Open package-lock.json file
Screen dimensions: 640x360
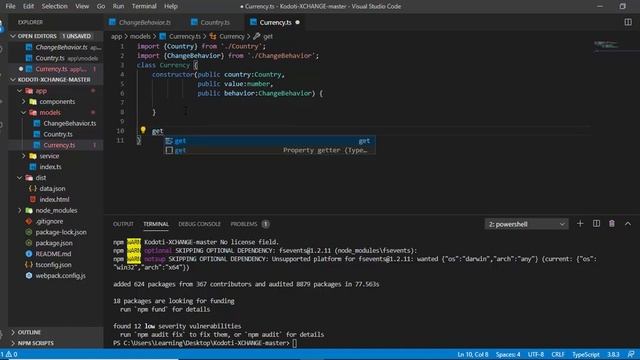point(60,232)
